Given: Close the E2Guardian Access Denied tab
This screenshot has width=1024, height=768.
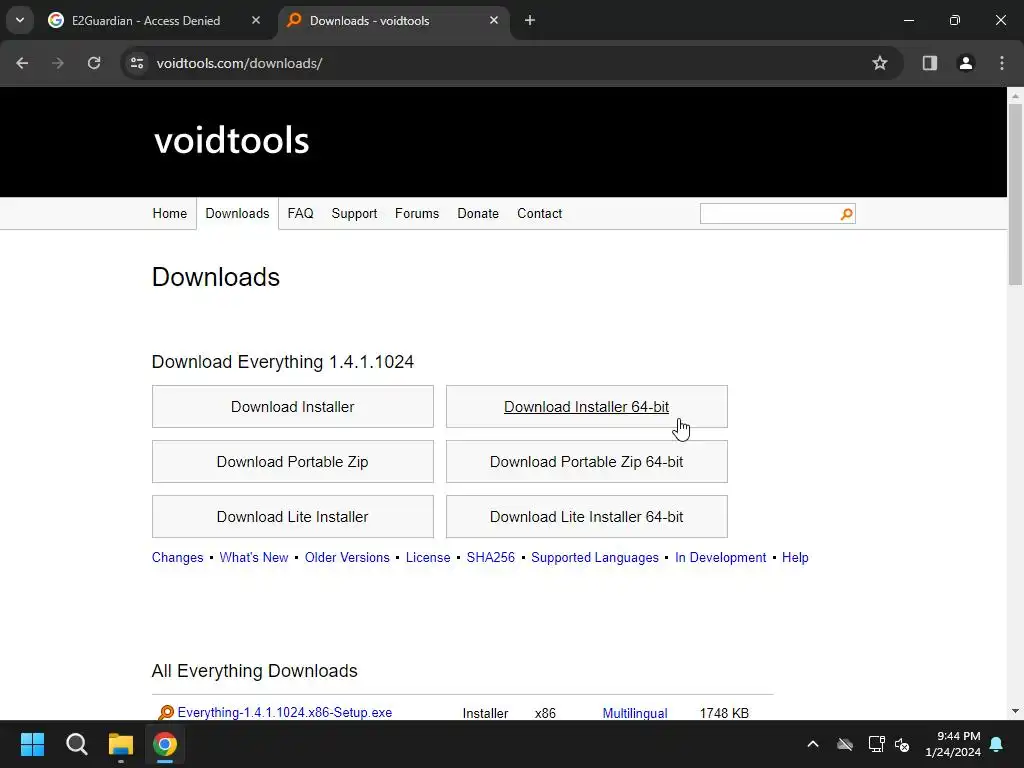Looking at the screenshot, I should (x=256, y=21).
